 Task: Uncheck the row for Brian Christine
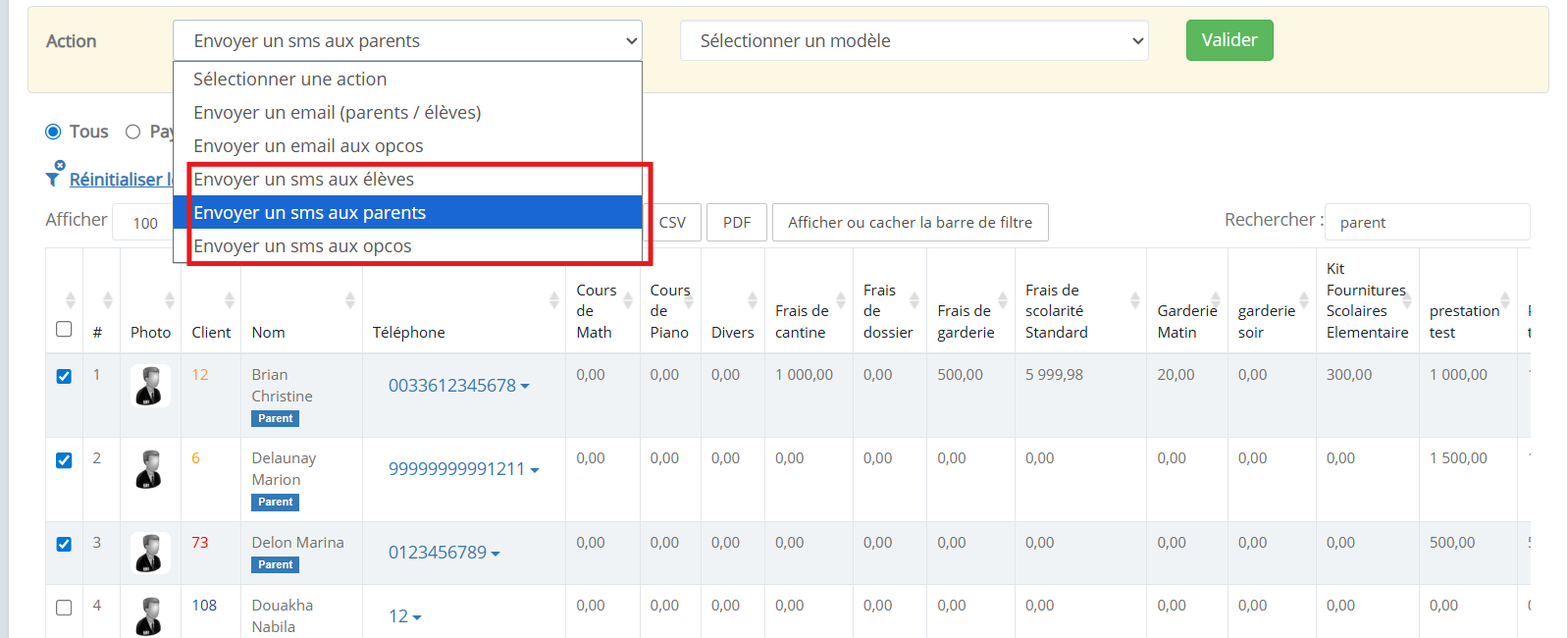pos(64,376)
